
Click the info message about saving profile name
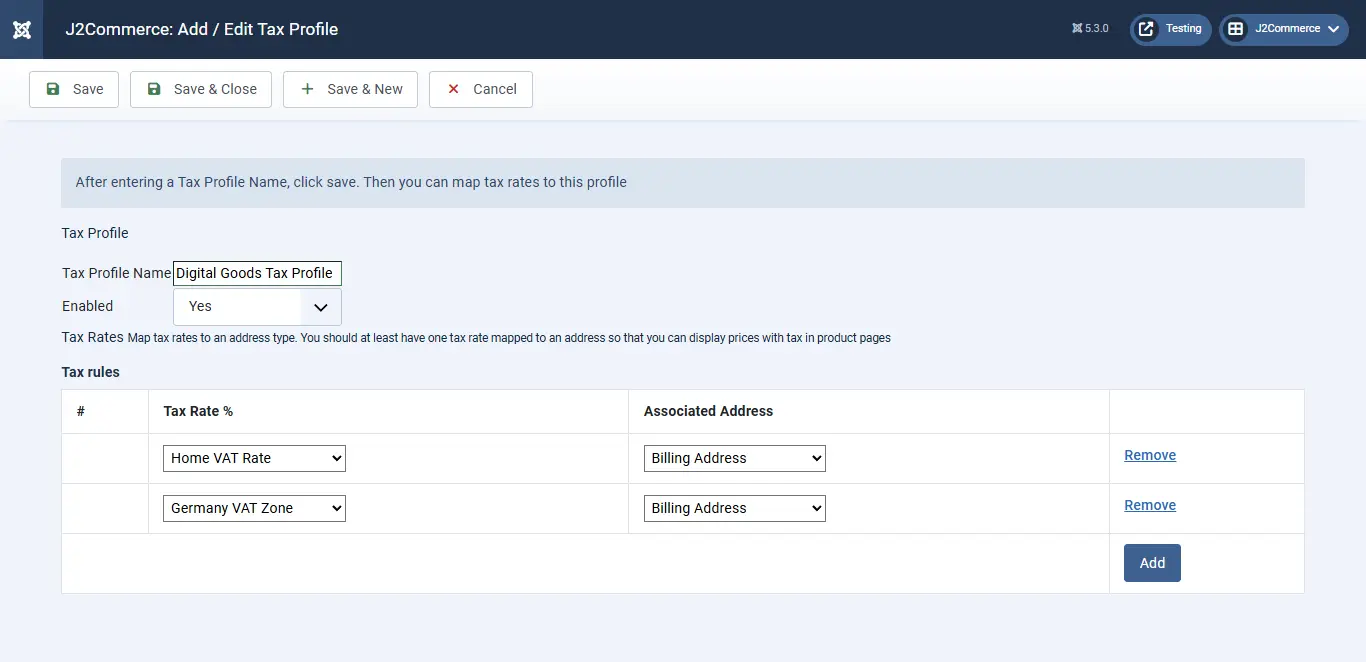683,183
